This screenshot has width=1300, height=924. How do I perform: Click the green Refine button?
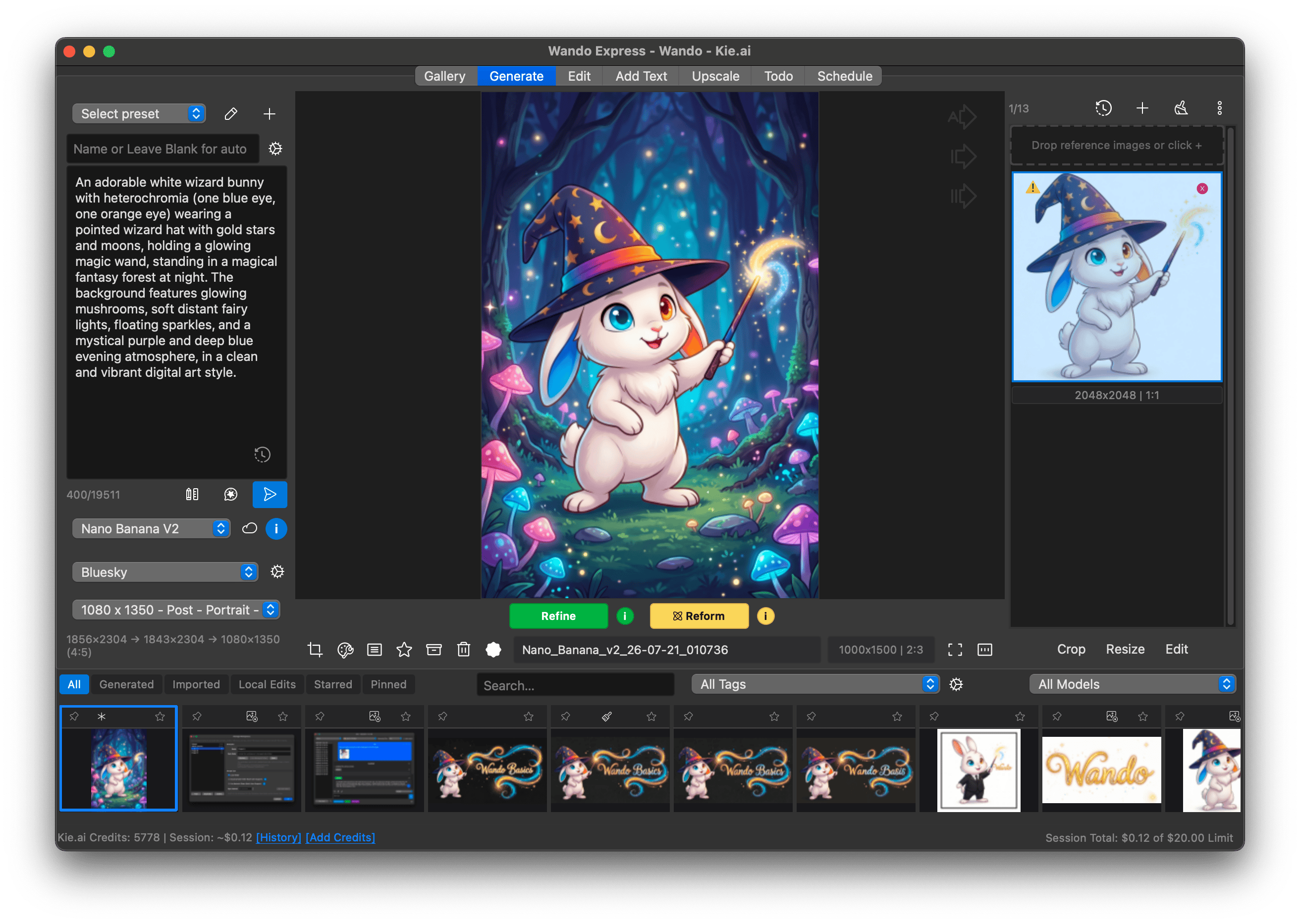point(558,616)
